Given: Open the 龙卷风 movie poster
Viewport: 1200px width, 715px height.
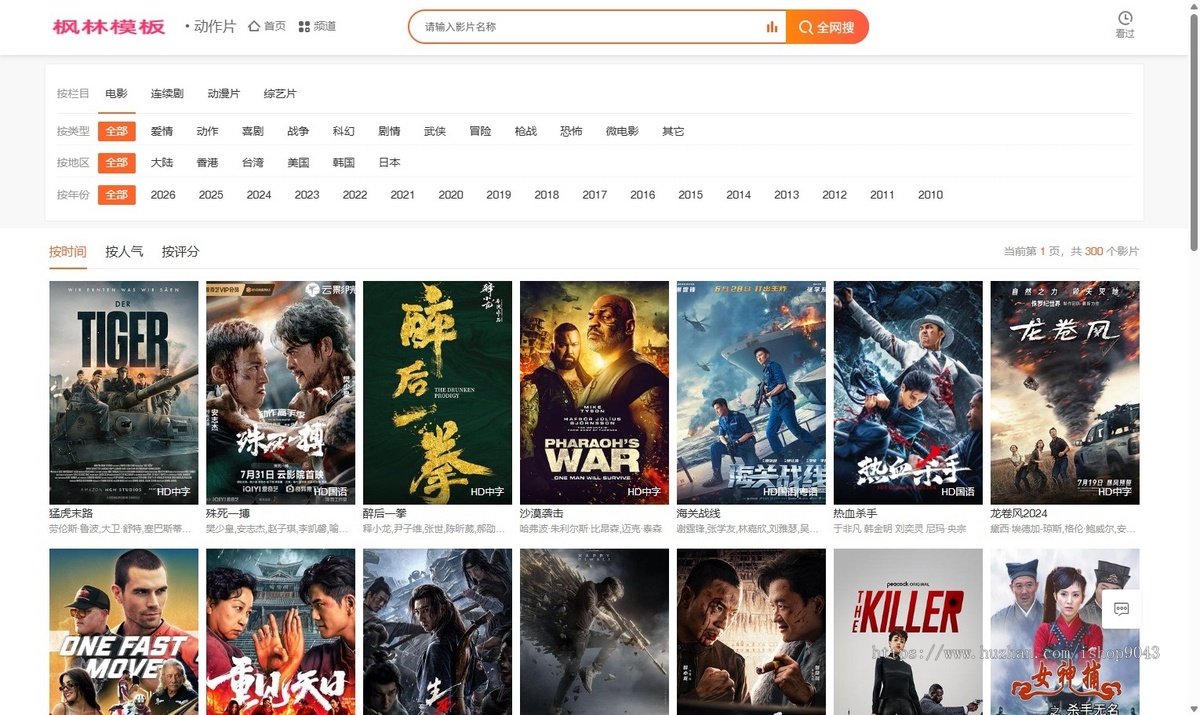Looking at the screenshot, I should tap(1065, 392).
